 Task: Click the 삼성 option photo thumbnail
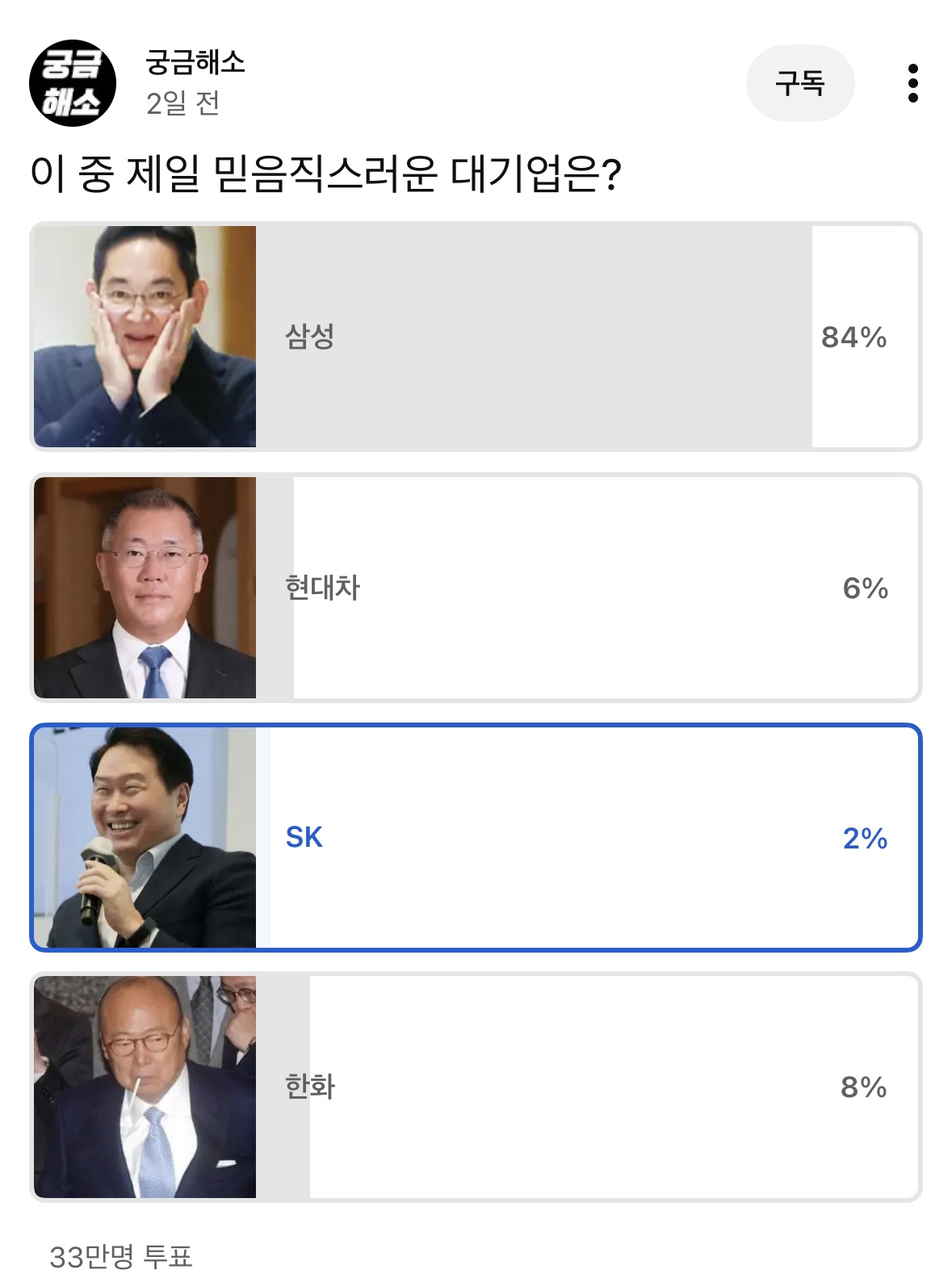(145, 337)
